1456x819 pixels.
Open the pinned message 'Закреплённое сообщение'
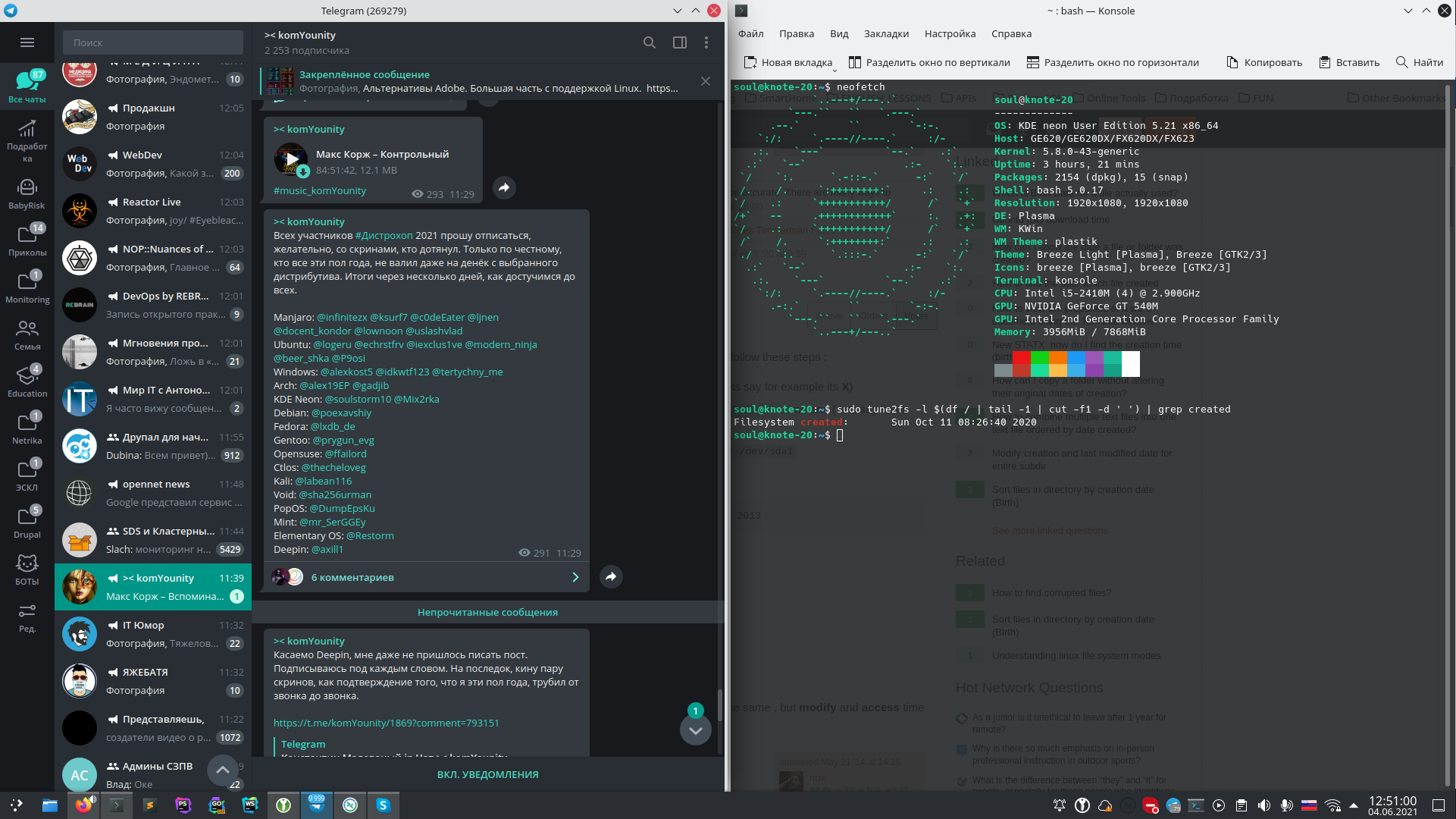tap(476, 81)
